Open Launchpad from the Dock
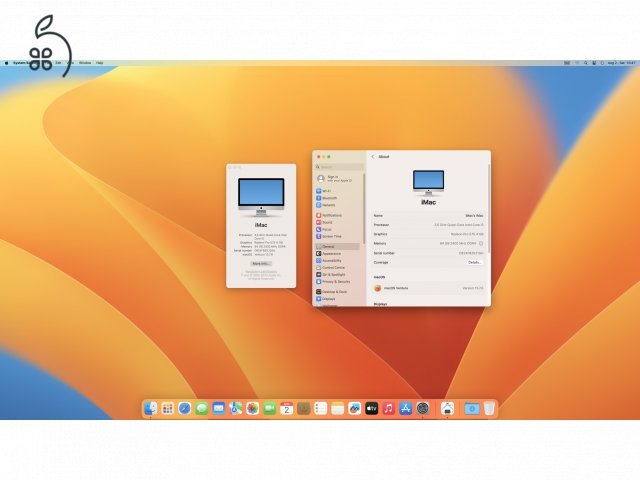This screenshot has width=640, height=480. pos(167,408)
